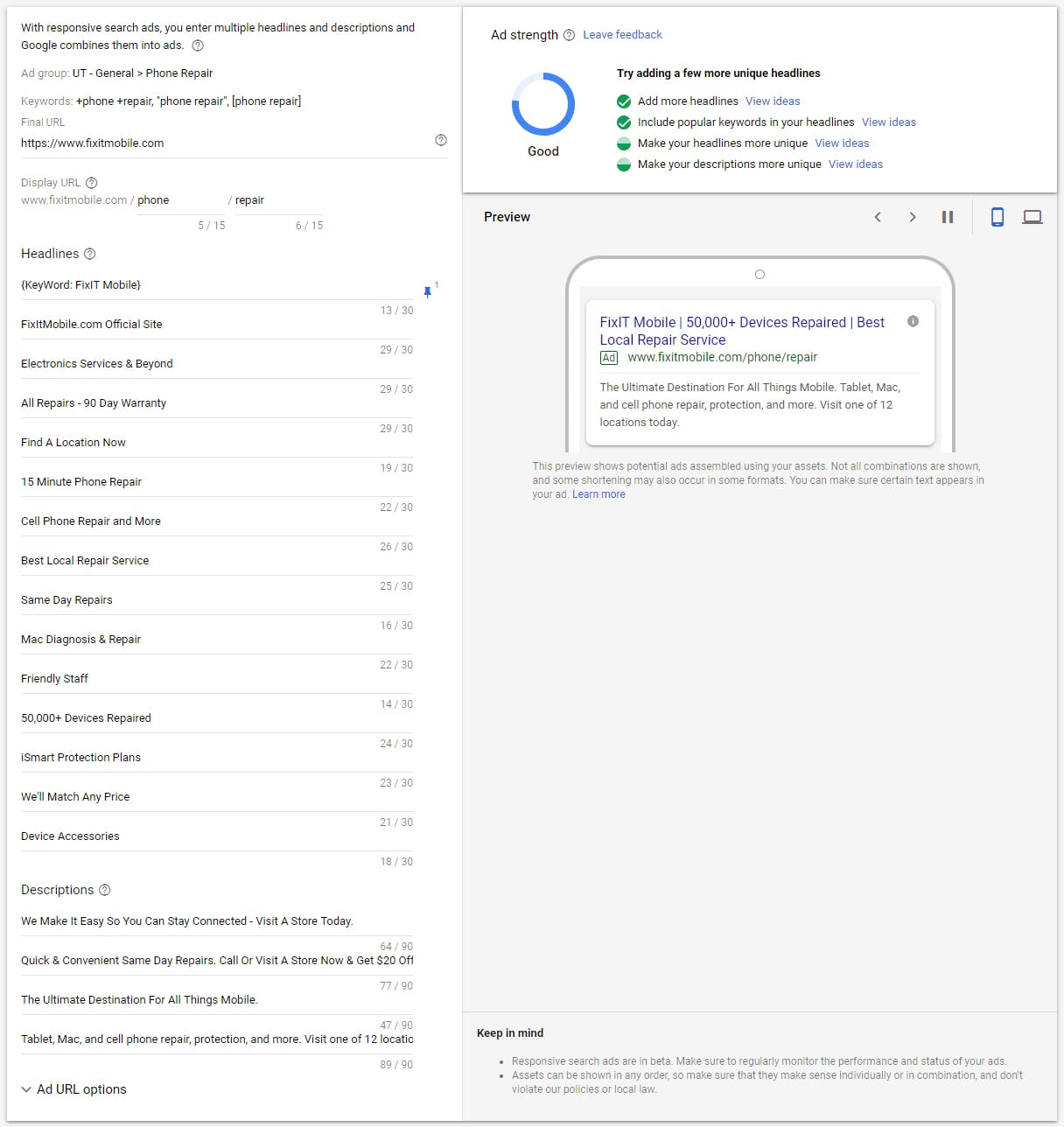Click the help icon beside responsive search ads intro
This screenshot has height=1127, width=1064.
(198, 45)
